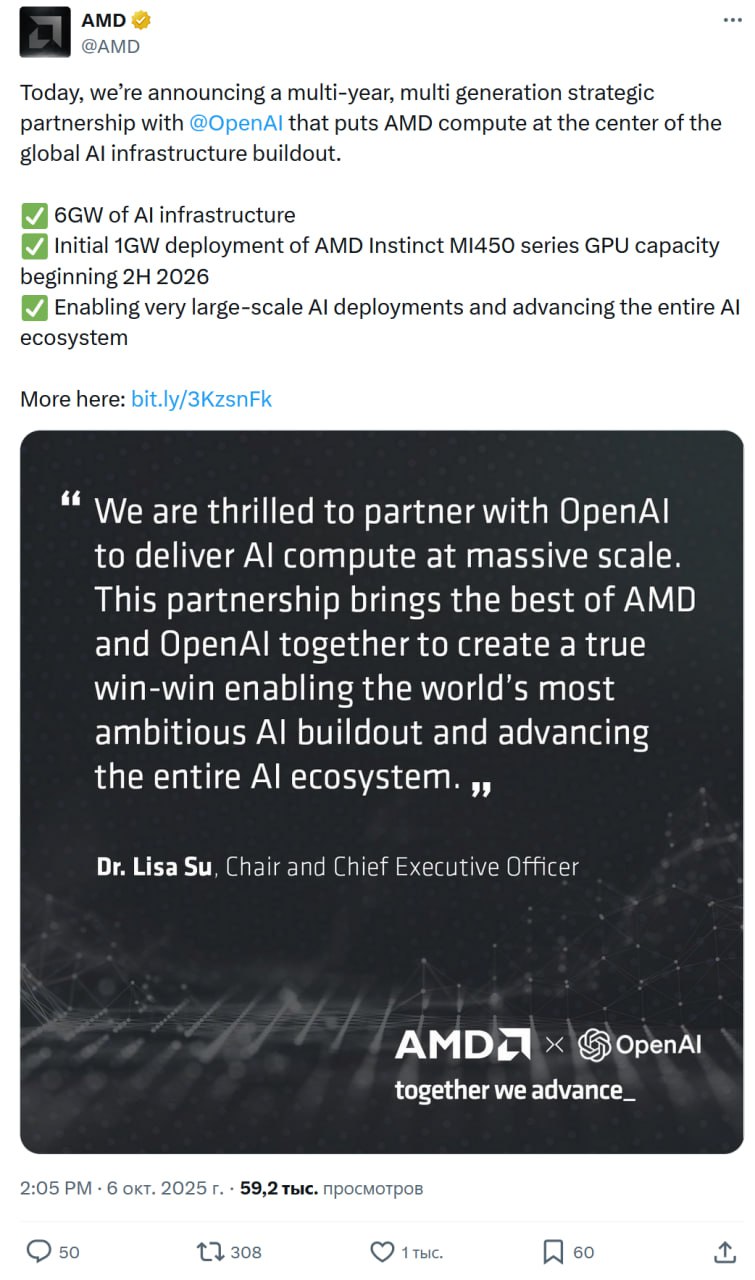
Task: Click the reply count 50
Action: click(x=69, y=1252)
